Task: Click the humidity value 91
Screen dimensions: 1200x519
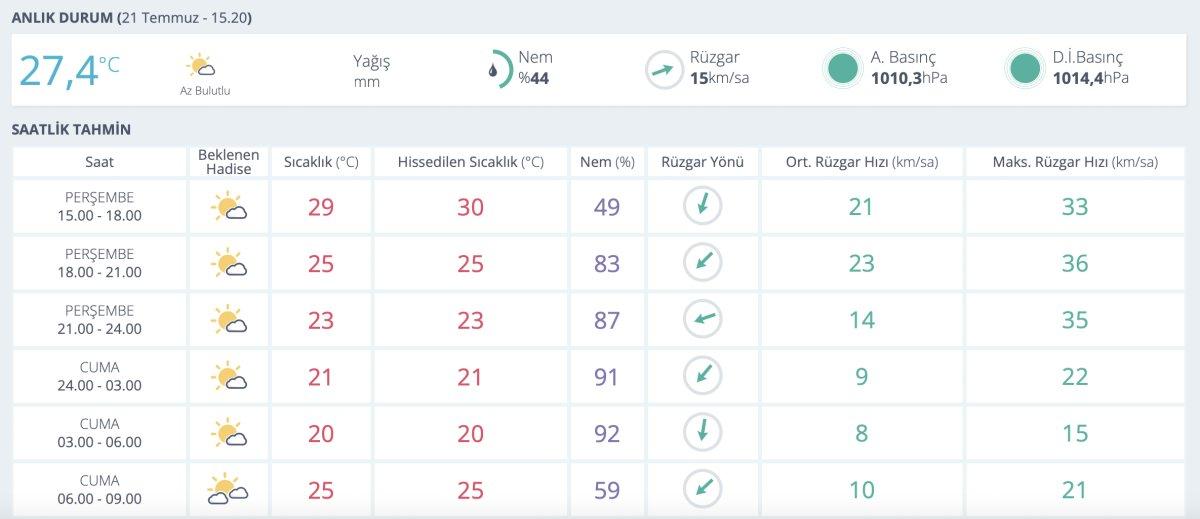Action: 607,377
